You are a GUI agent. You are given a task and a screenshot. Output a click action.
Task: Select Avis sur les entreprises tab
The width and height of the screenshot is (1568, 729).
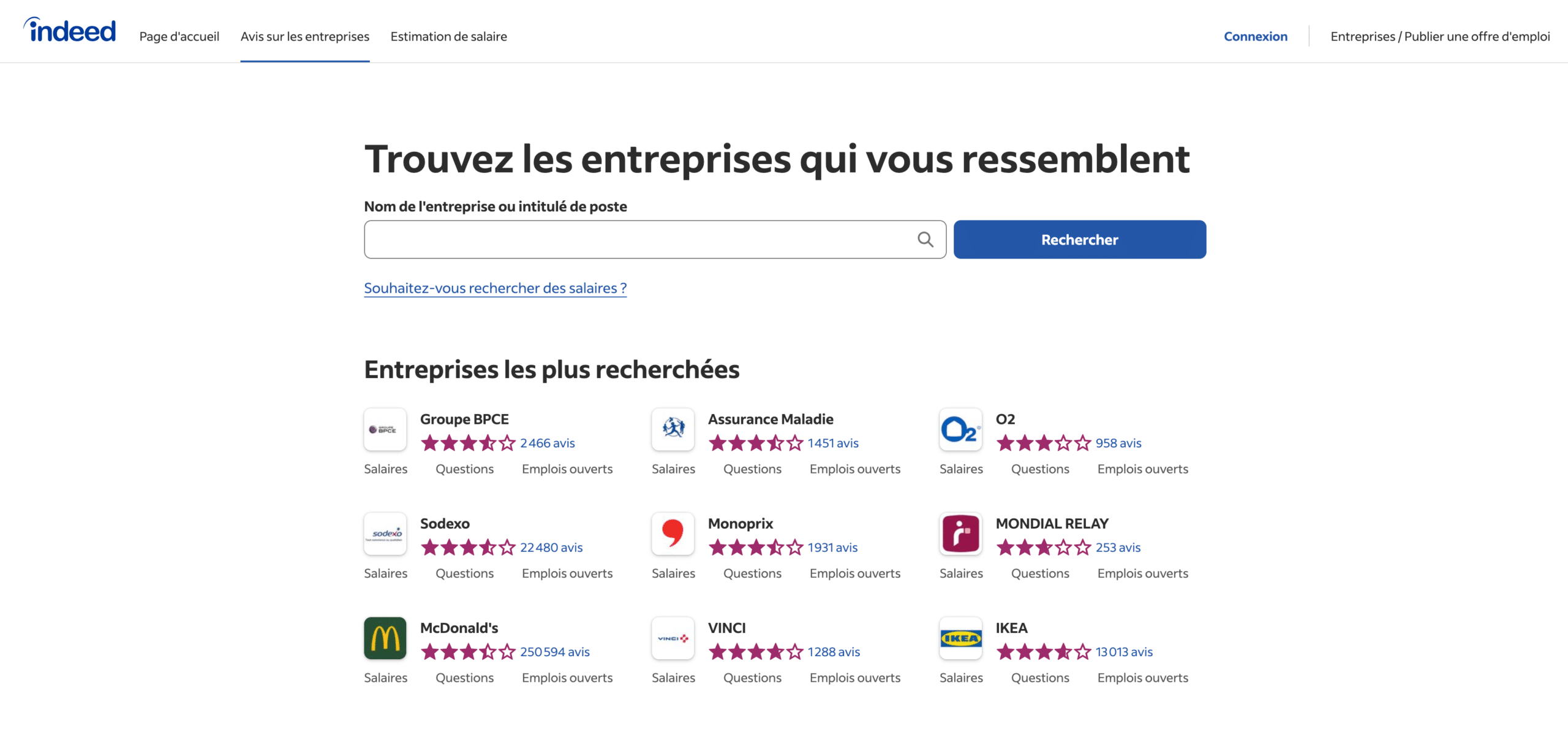305,36
